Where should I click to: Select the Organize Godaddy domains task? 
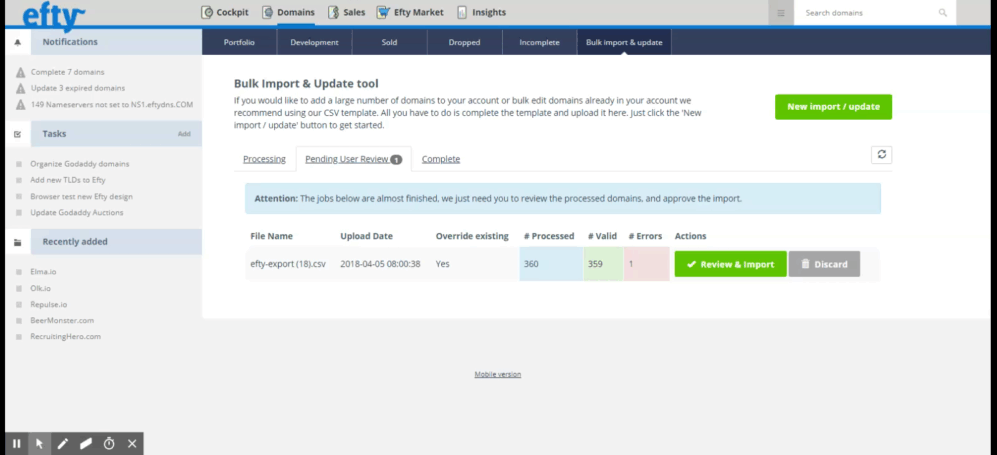pyautogui.click(x=79, y=164)
